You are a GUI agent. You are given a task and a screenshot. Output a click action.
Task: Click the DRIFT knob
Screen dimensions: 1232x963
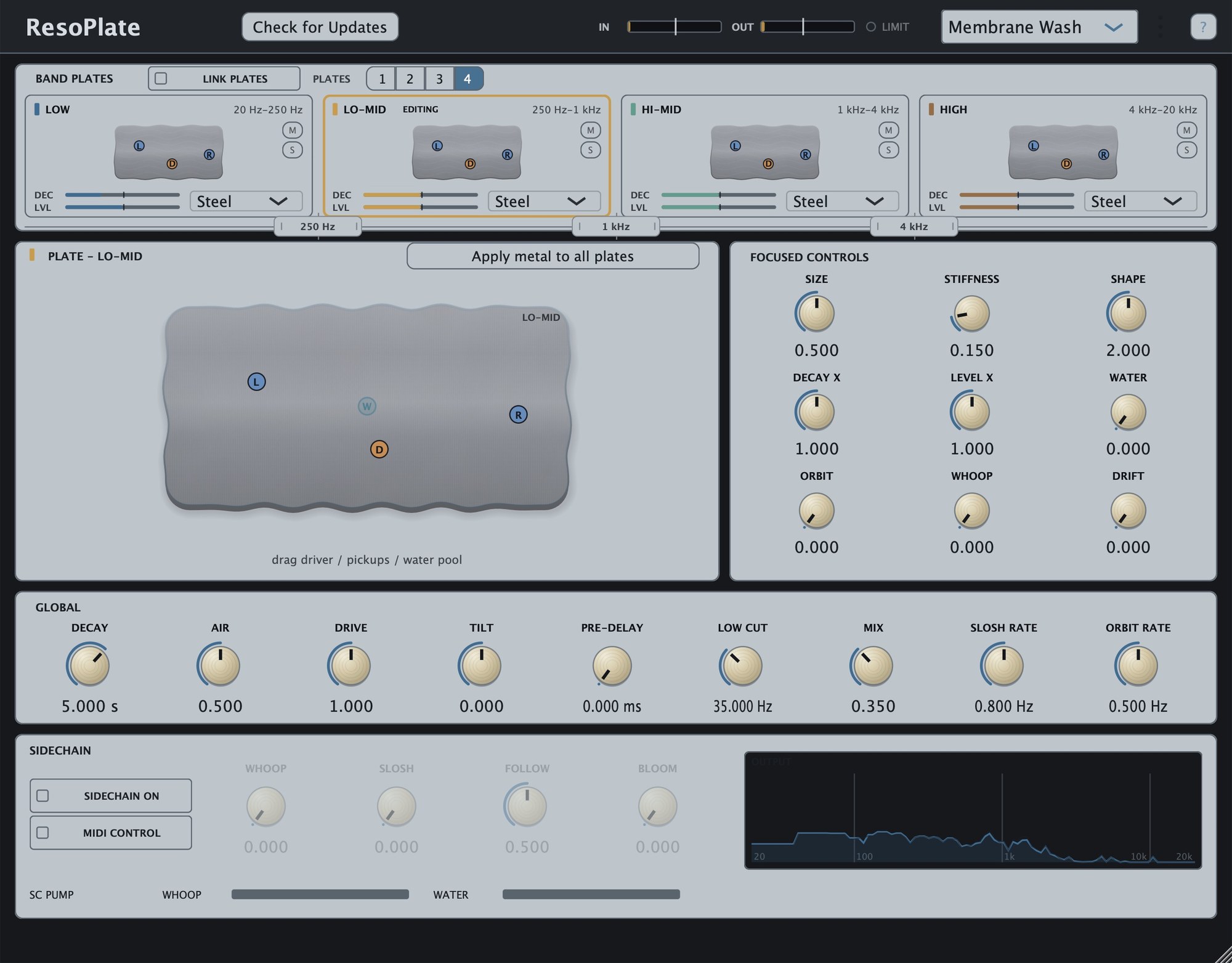tap(1127, 510)
